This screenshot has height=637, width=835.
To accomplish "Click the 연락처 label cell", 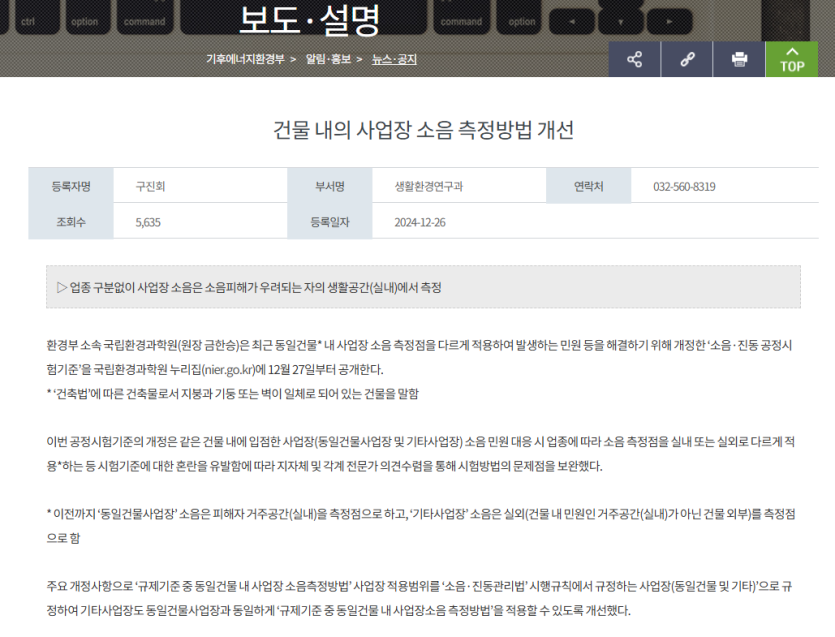I will tap(588, 187).
